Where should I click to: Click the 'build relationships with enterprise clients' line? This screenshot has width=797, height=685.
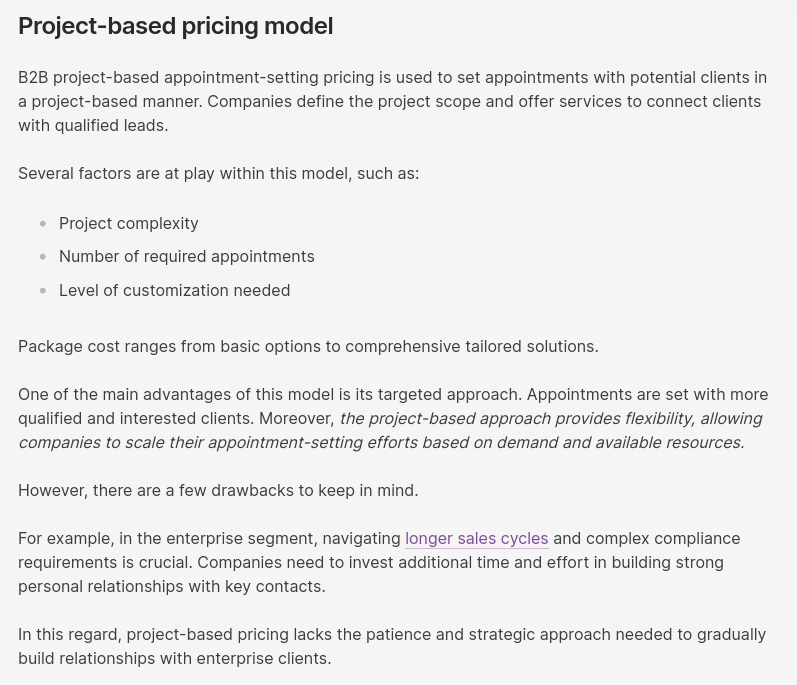[x=174, y=658]
